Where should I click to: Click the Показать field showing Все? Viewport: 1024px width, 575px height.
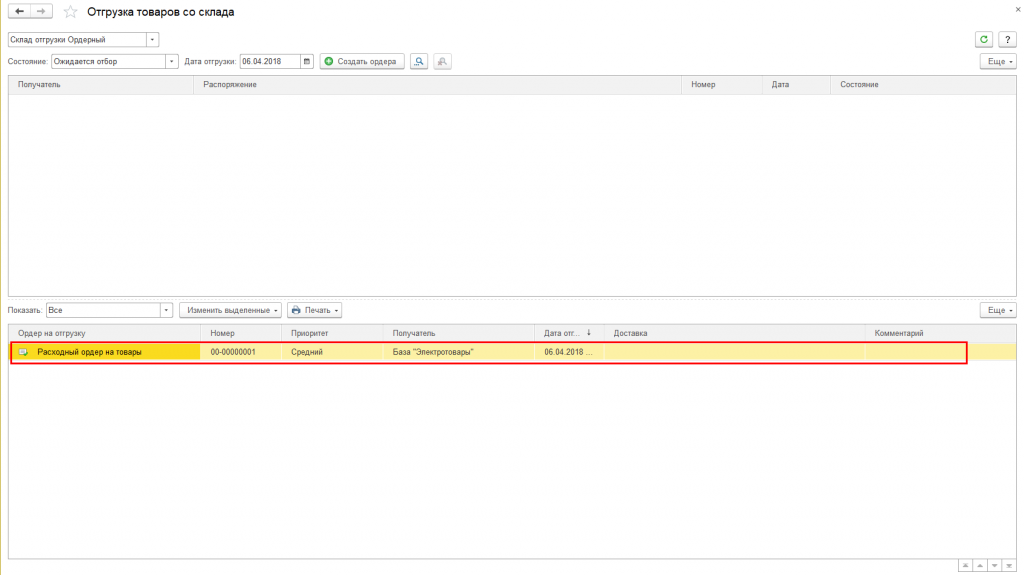pyautogui.click(x=103, y=310)
